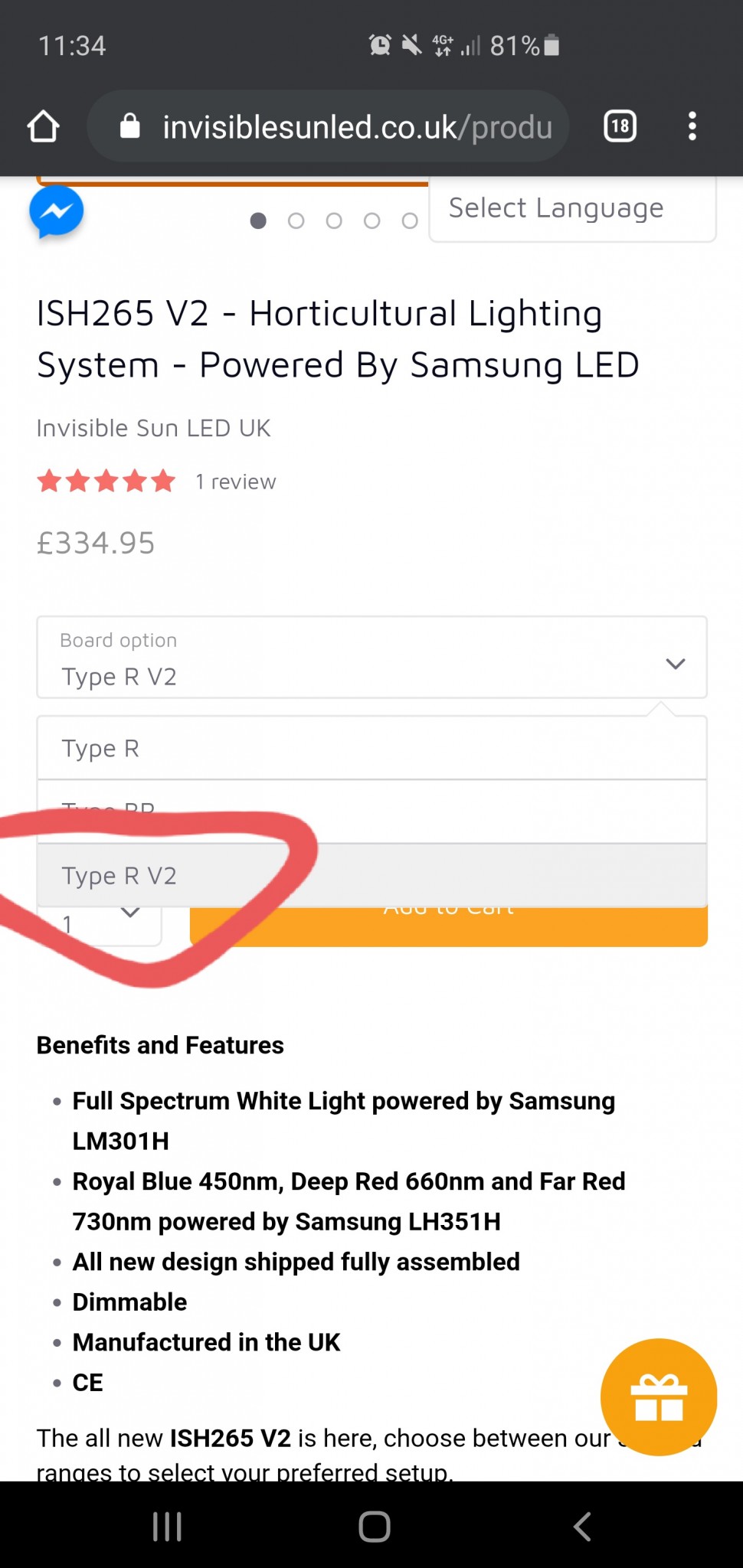
Task: Open the browser three-dot menu
Action: tap(692, 126)
